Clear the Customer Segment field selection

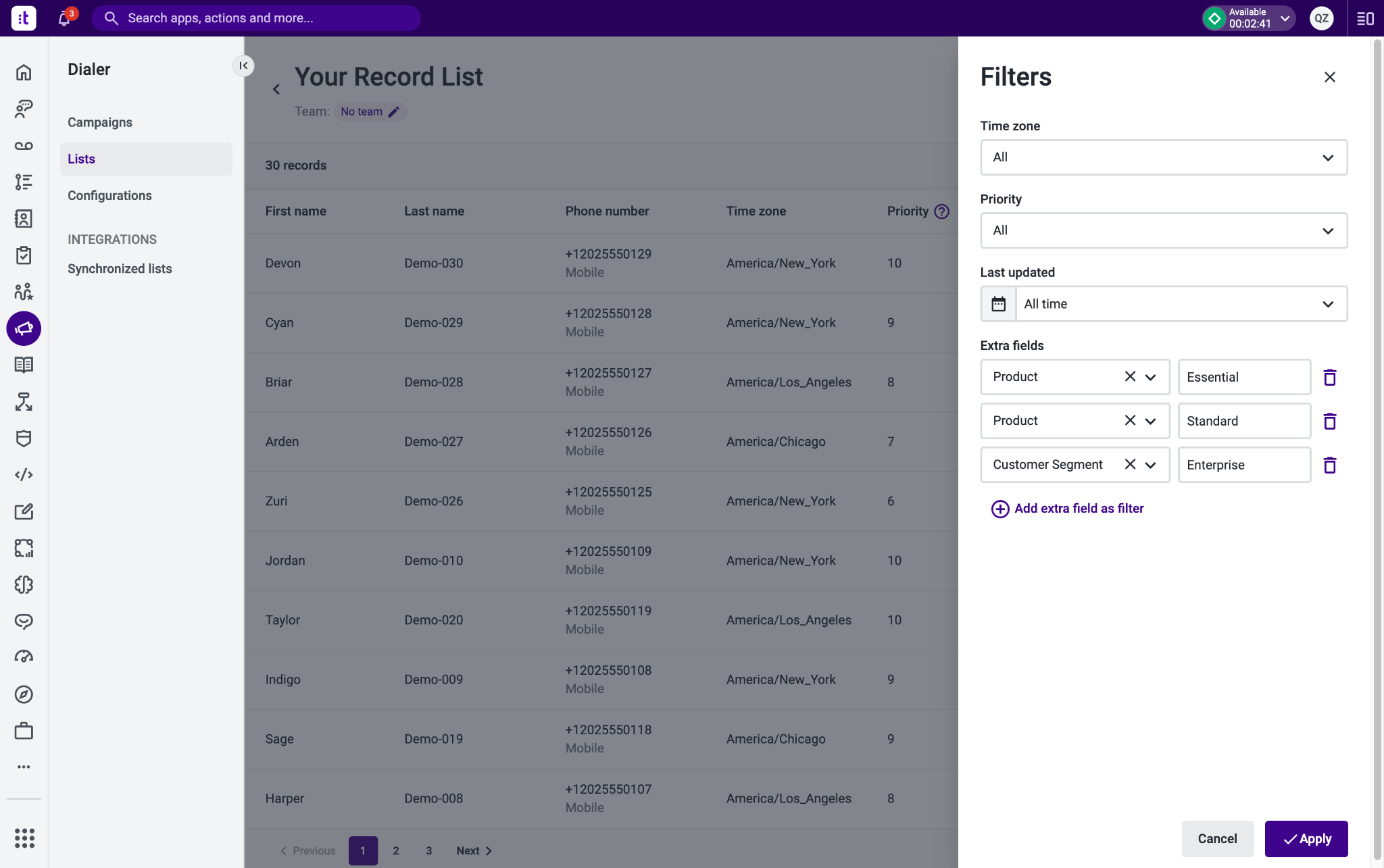[x=1129, y=464]
